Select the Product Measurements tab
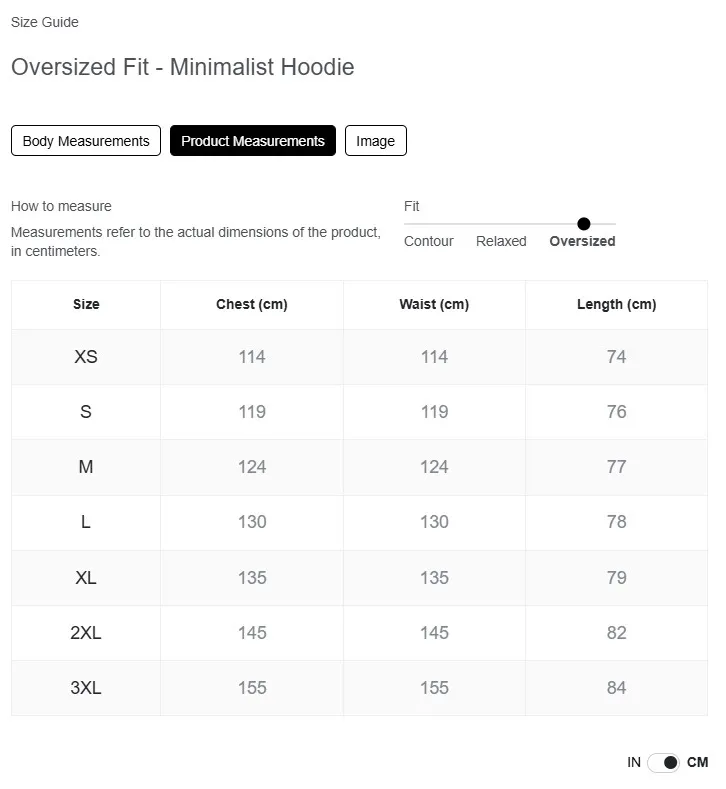726x789 pixels. tap(253, 141)
